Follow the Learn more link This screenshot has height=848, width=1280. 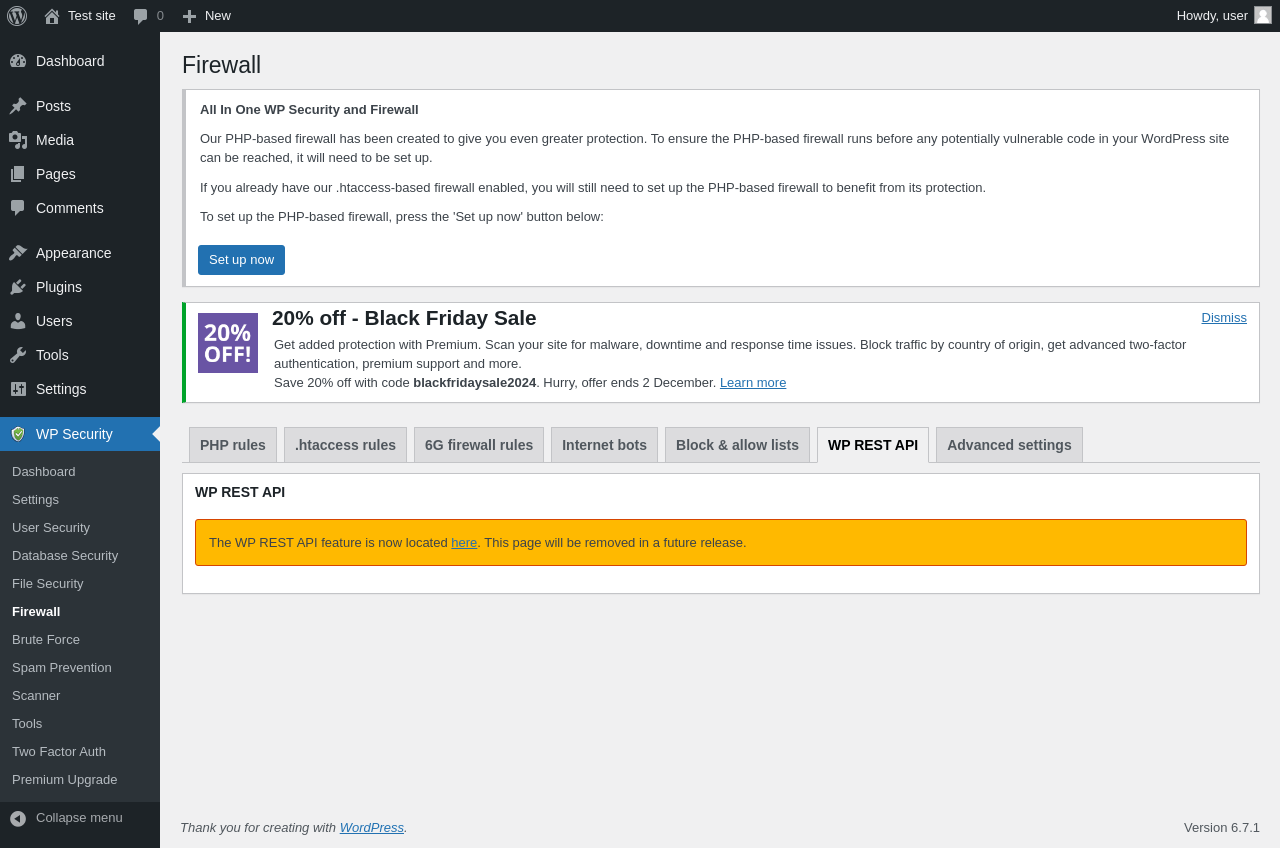coord(753,383)
